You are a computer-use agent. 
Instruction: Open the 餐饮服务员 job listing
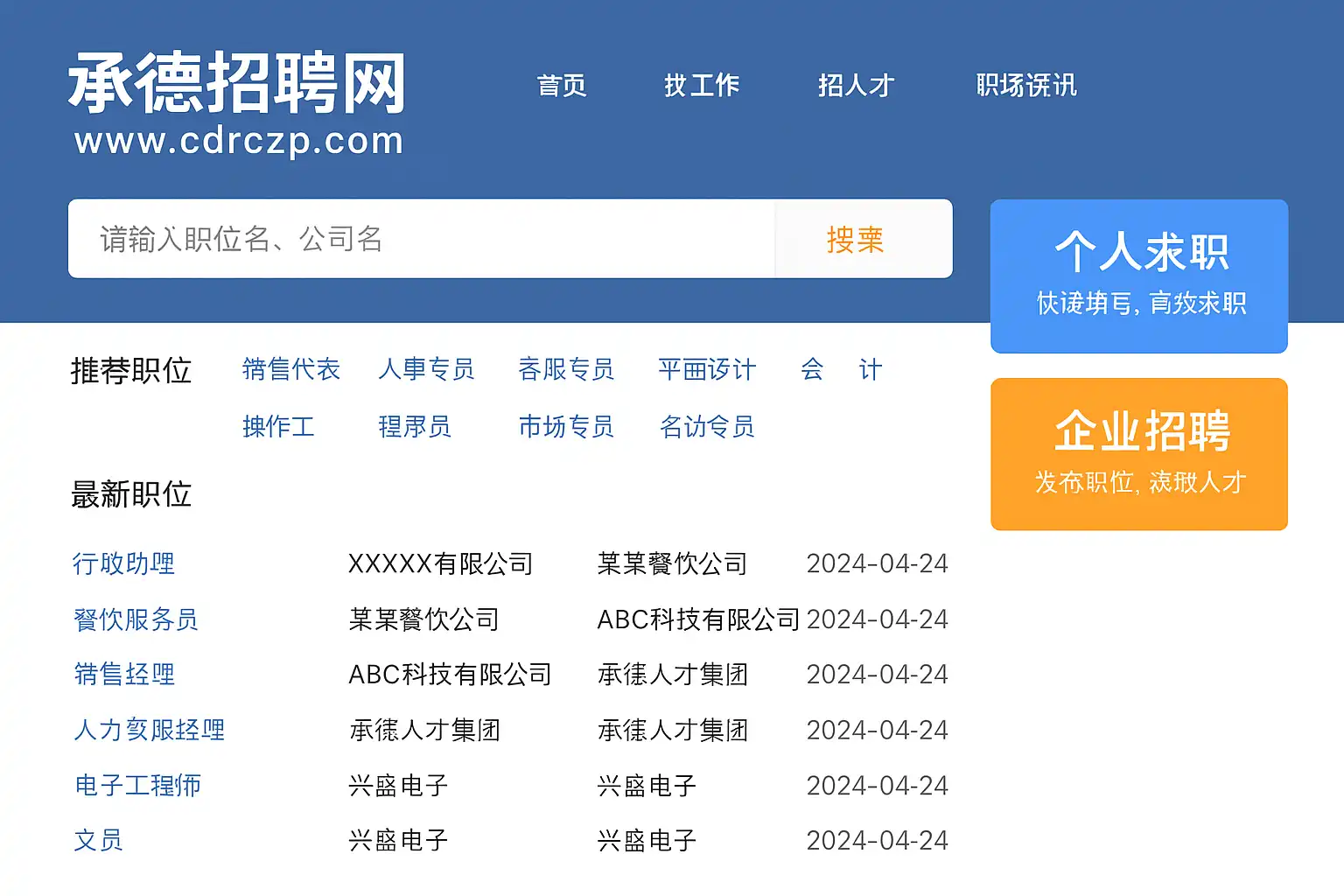coord(136,619)
